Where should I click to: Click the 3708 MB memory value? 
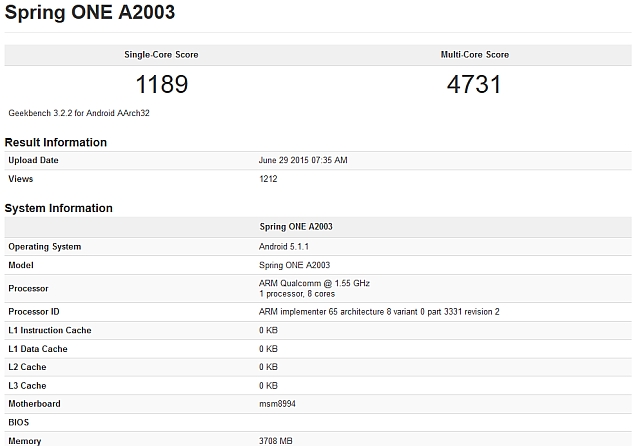(276, 440)
